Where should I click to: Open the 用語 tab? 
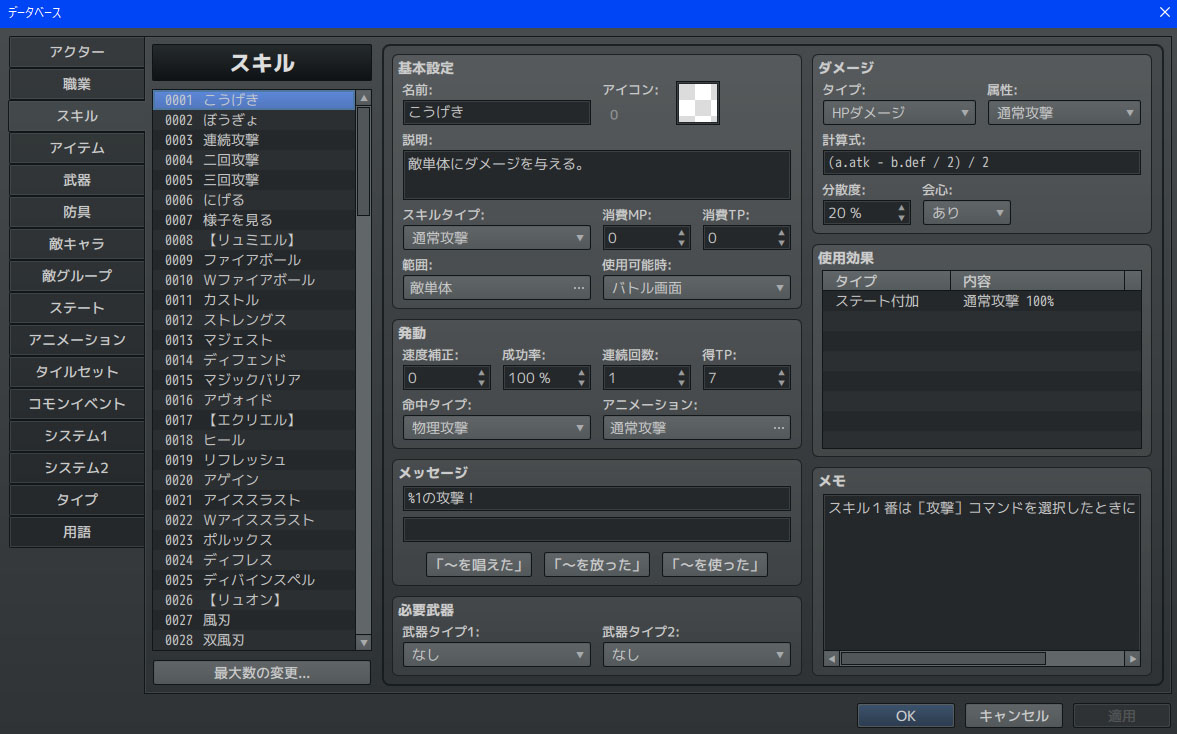click(77, 531)
